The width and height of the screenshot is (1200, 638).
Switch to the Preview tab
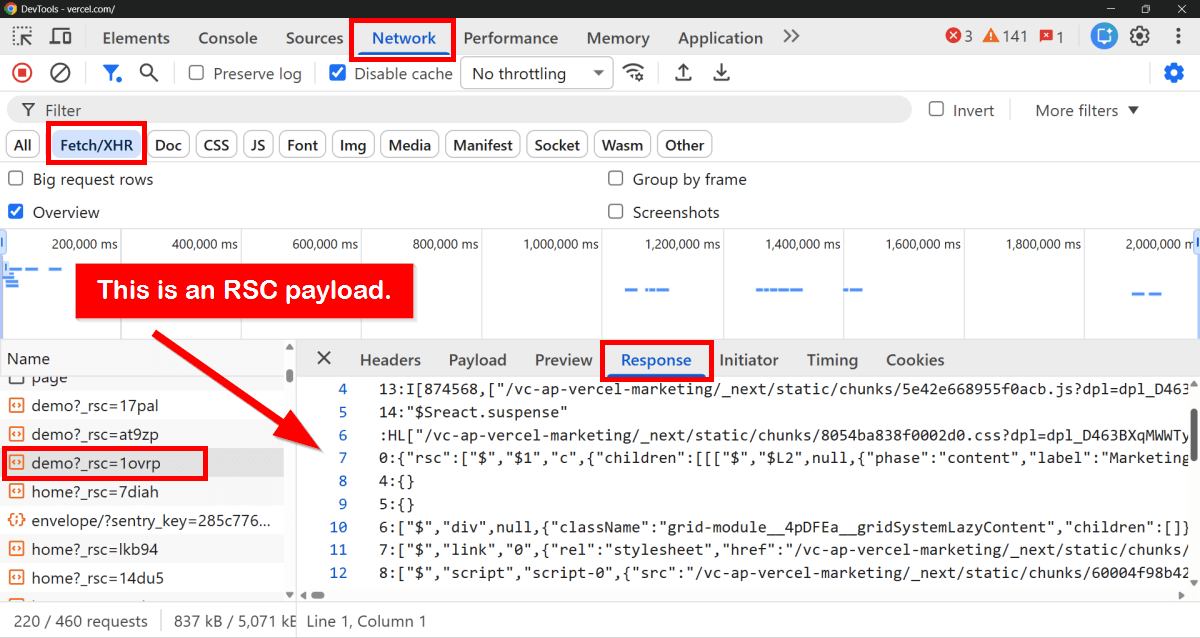click(x=563, y=359)
